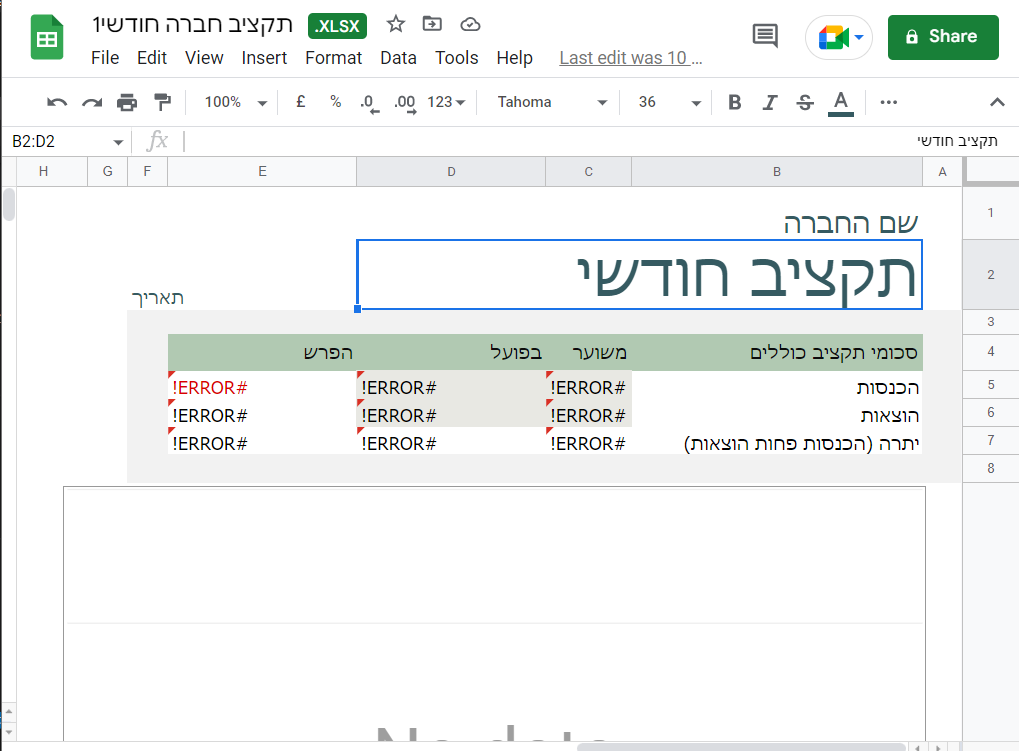Image resolution: width=1019 pixels, height=751 pixels.
Task: Select column D header
Action: pyautogui.click(x=451, y=172)
